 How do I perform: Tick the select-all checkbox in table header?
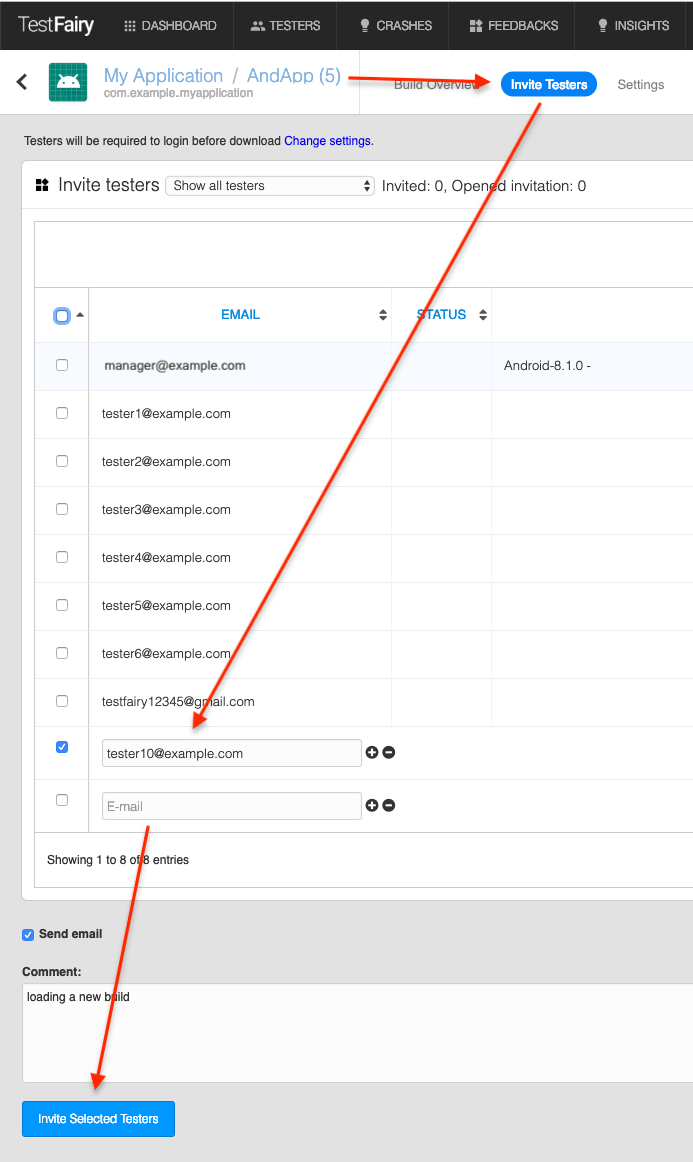click(62, 316)
